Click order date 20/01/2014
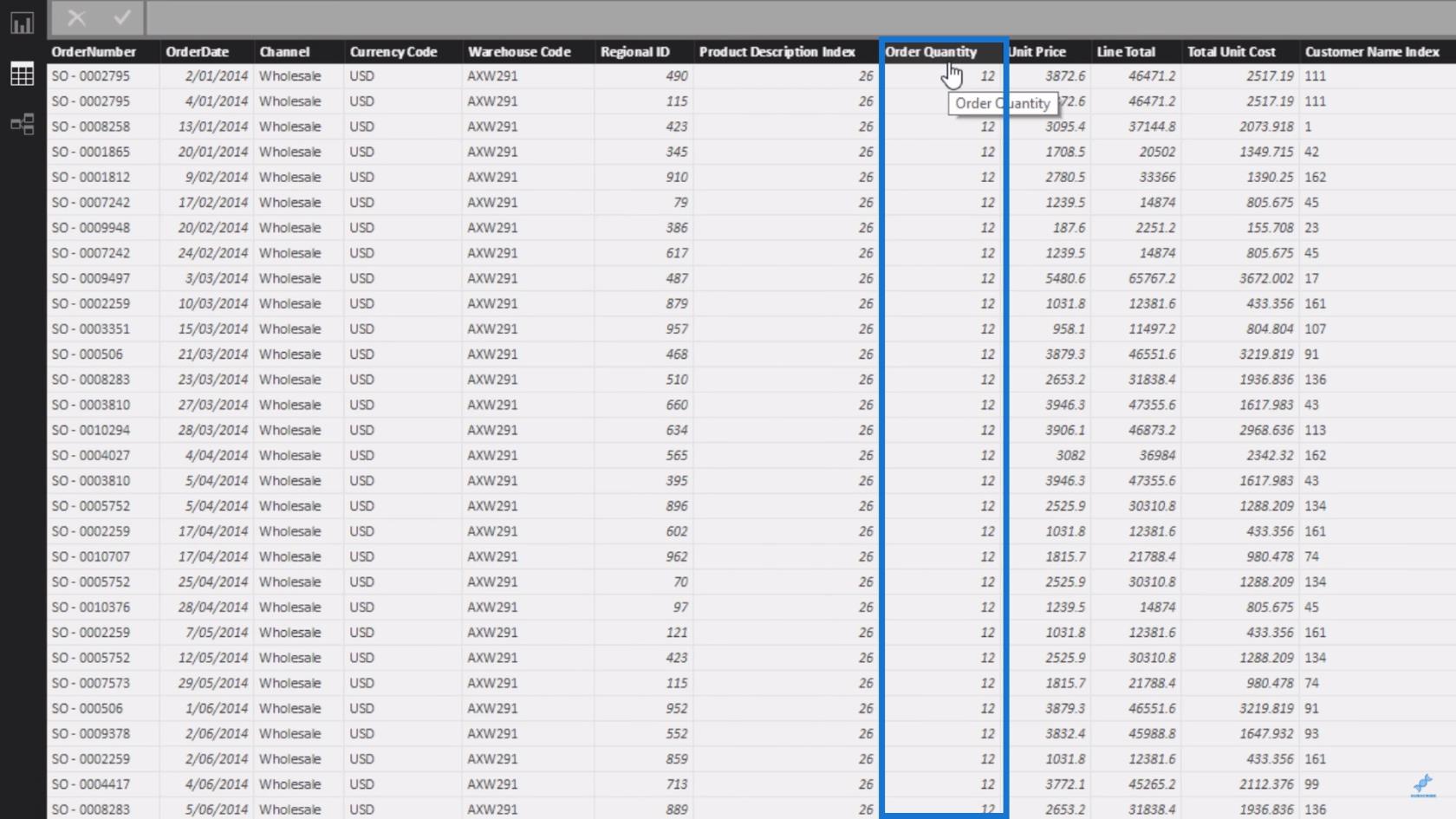 point(213,152)
